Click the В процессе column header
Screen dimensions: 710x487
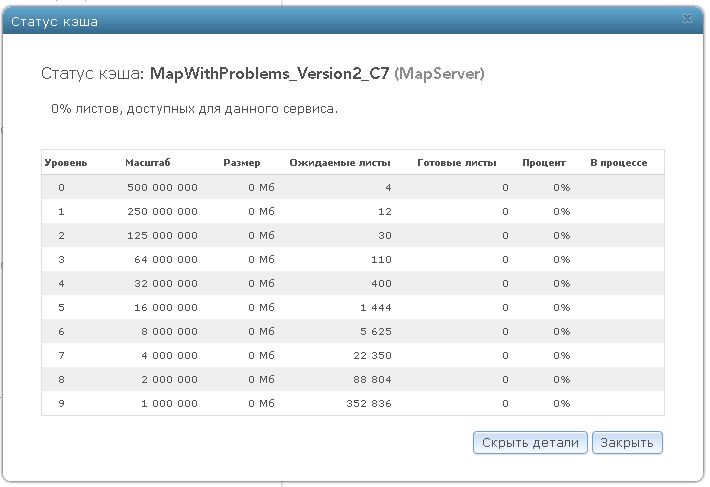[x=619, y=162]
